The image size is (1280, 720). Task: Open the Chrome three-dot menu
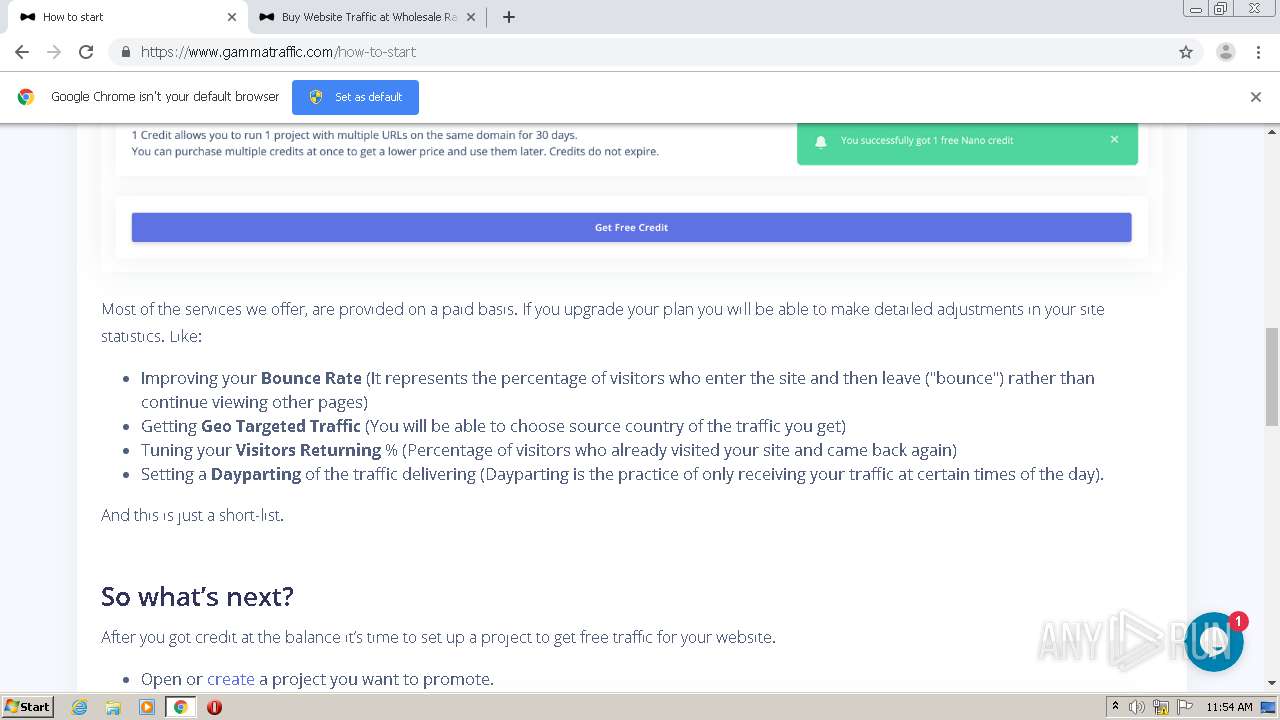point(1258,52)
